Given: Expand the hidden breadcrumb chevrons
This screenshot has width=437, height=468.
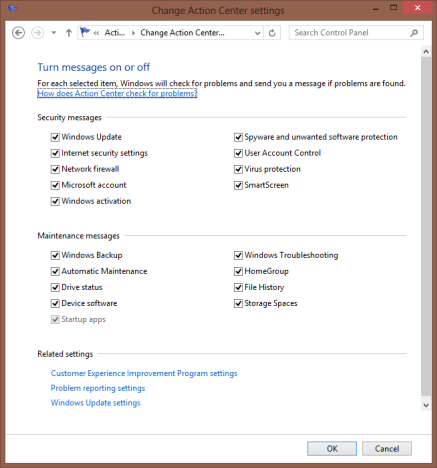Looking at the screenshot, I should pyautogui.click(x=96, y=33).
